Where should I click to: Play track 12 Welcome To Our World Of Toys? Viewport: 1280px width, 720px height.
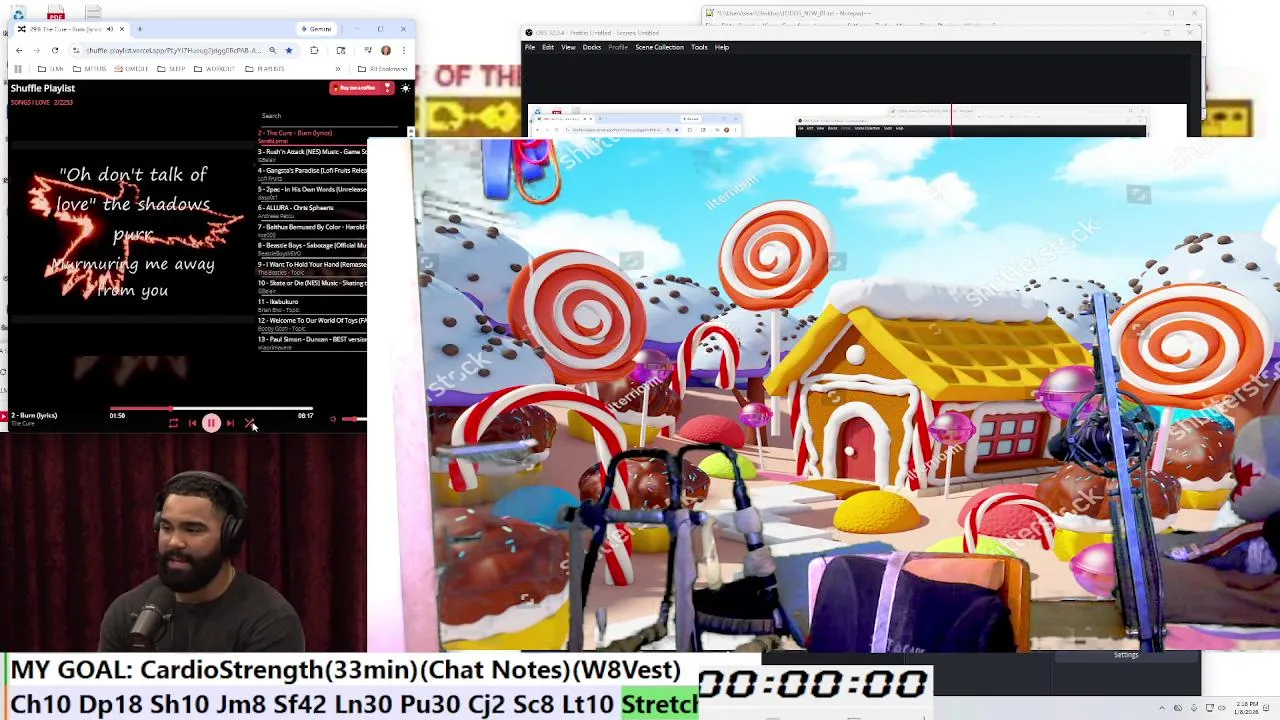(x=312, y=323)
